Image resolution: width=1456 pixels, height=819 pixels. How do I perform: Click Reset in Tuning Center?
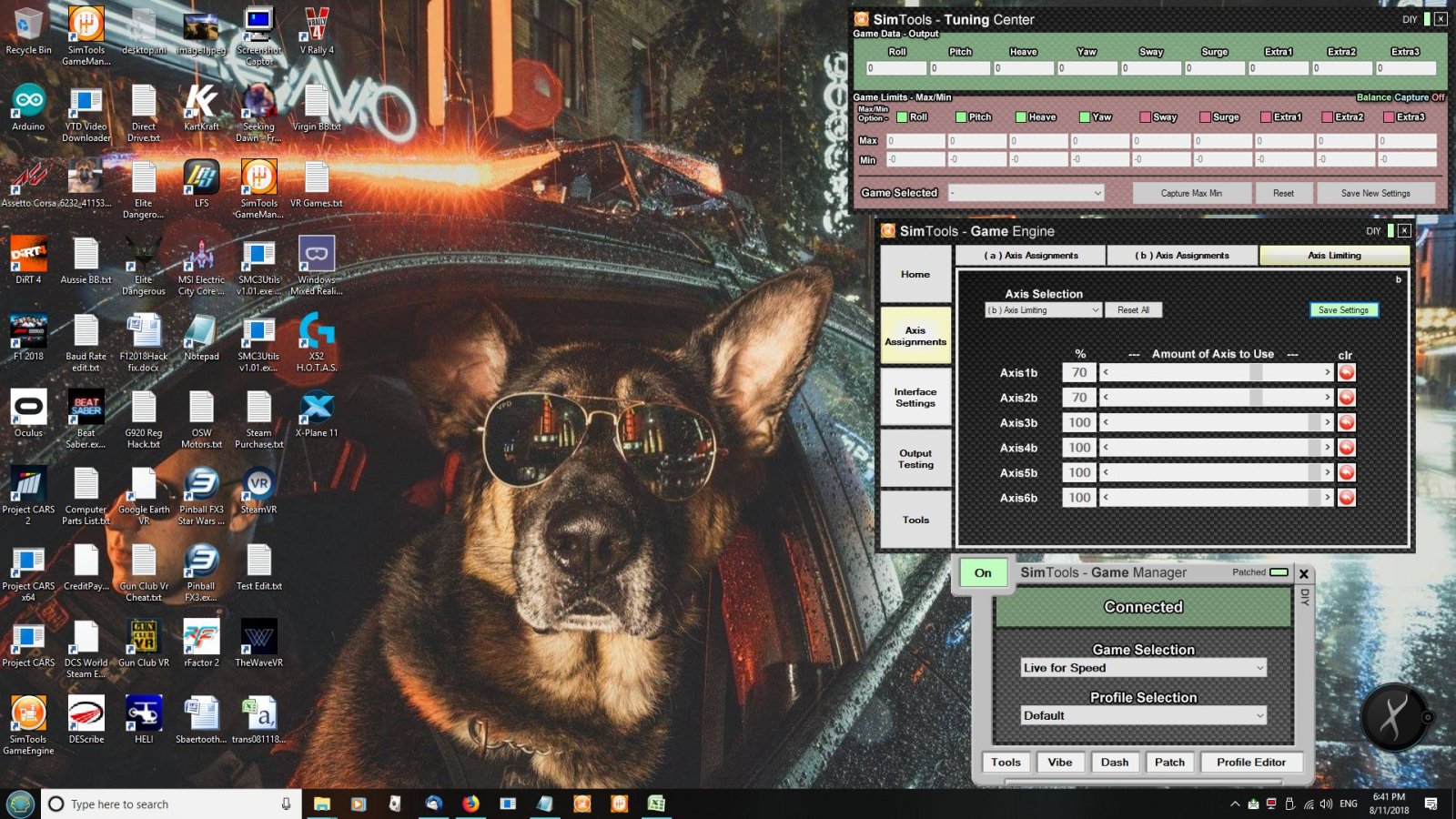click(1283, 193)
